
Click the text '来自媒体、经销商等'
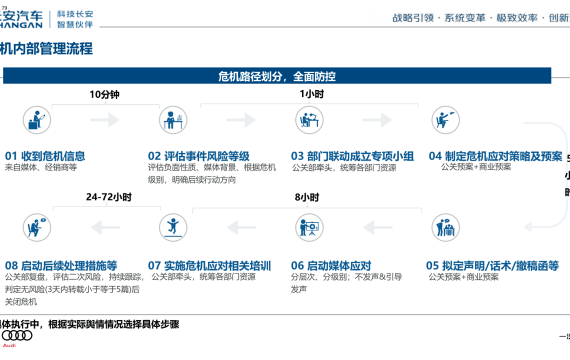[41, 168]
